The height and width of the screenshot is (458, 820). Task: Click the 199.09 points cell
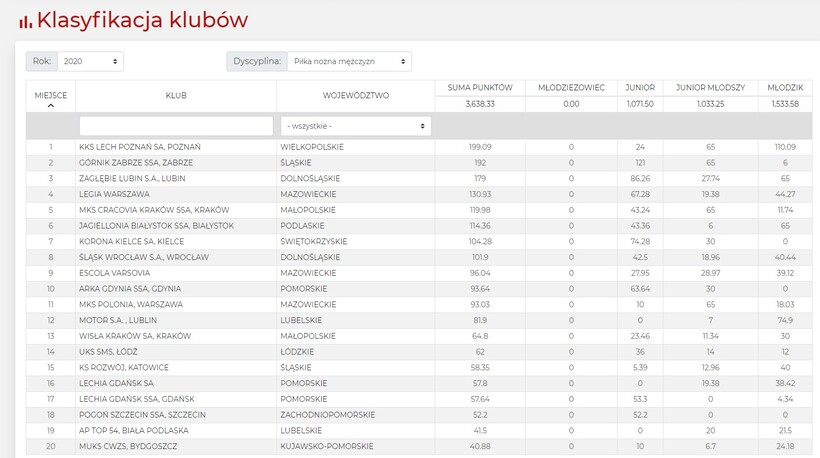tap(480, 147)
